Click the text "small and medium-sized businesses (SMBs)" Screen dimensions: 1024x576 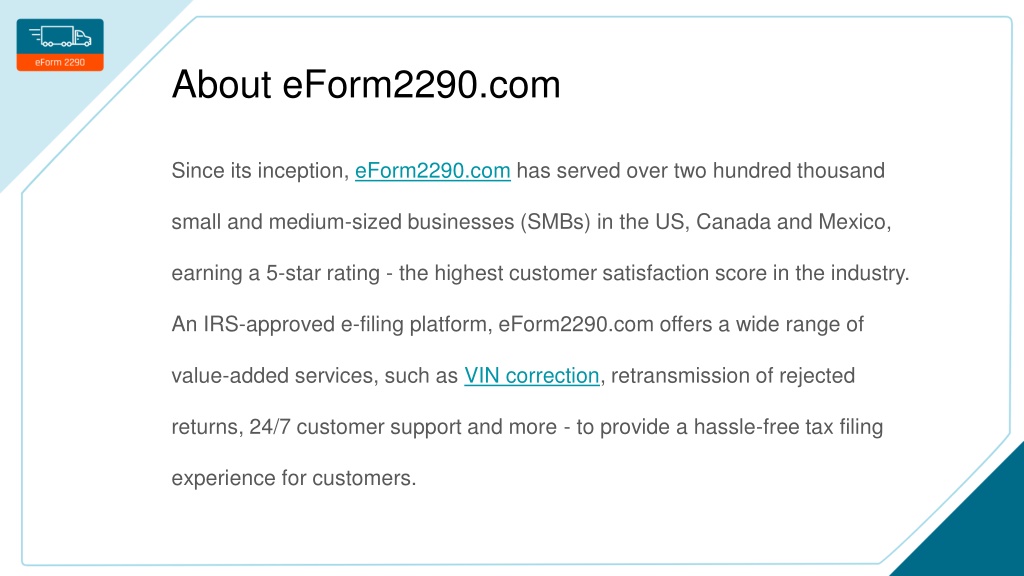coord(381,222)
